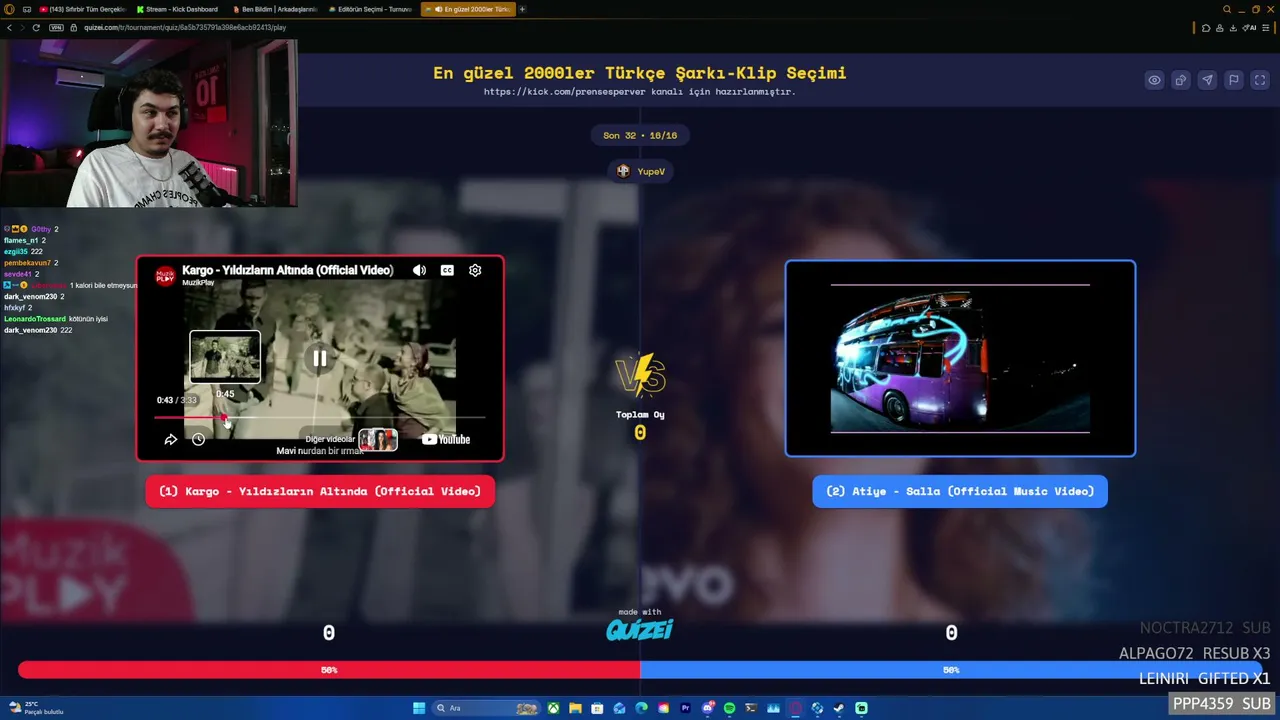Toggle the browser VPN badge
Image resolution: width=1280 pixels, height=720 pixels.
tap(56, 27)
